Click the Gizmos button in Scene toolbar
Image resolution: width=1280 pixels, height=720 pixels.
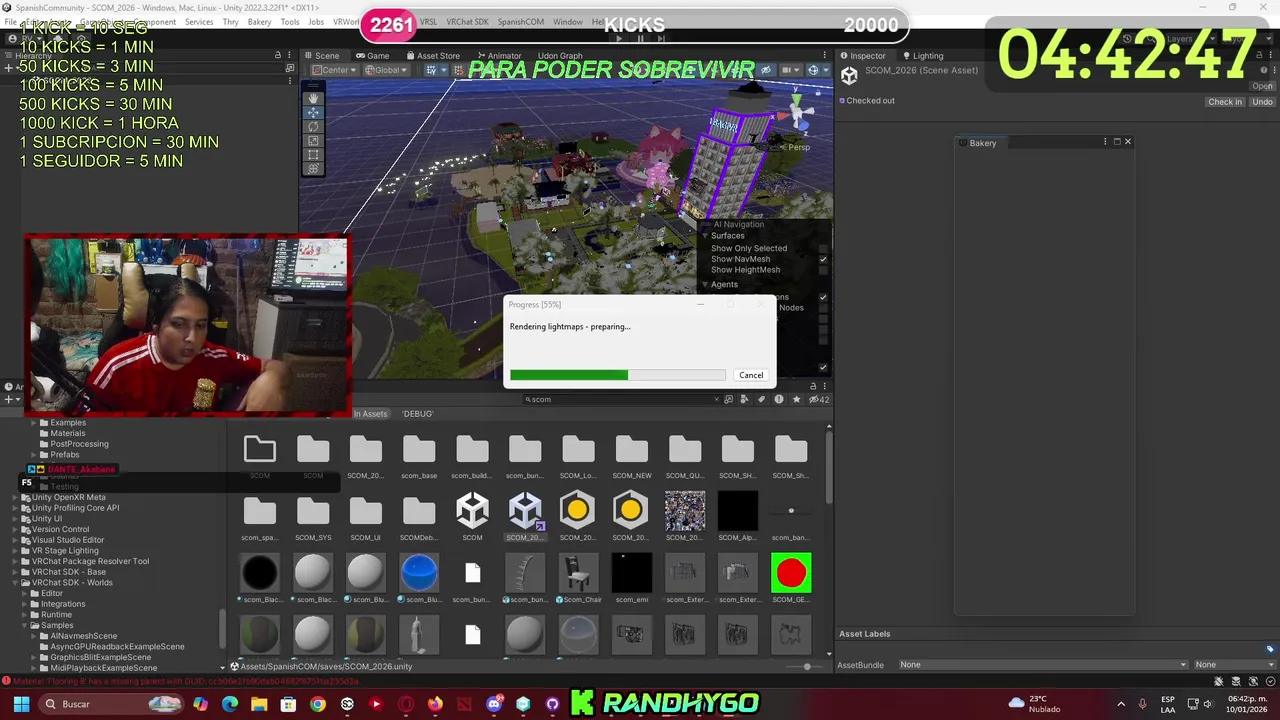[x=813, y=70]
